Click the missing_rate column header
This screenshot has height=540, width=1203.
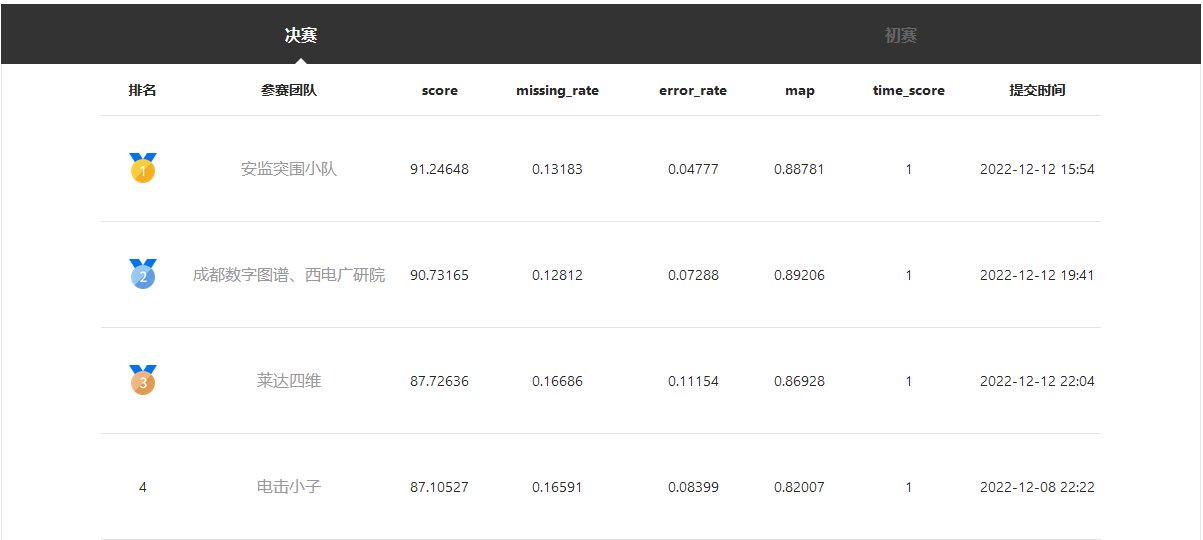coord(557,91)
